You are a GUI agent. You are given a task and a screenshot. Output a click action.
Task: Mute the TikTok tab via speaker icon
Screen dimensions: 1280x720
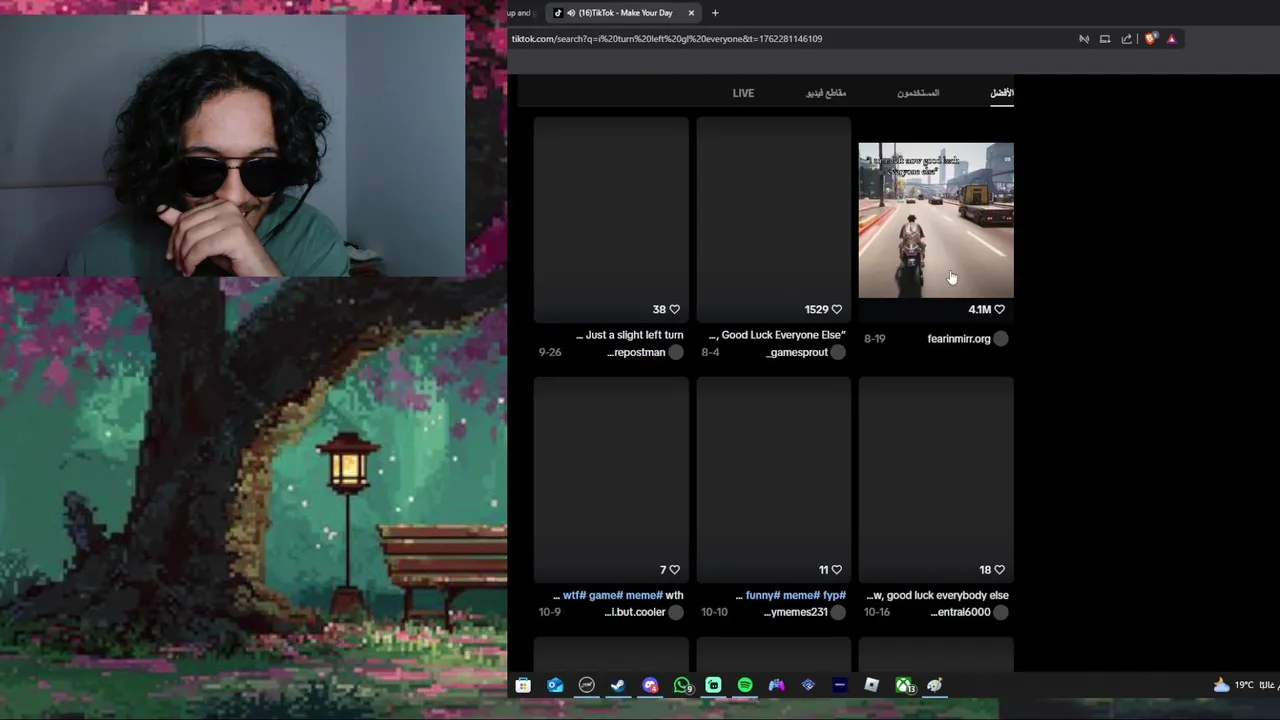click(x=571, y=13)
